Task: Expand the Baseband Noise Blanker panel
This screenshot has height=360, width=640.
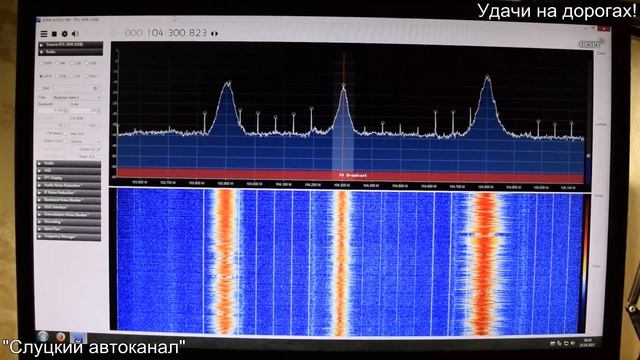Action: coord(69,200)
